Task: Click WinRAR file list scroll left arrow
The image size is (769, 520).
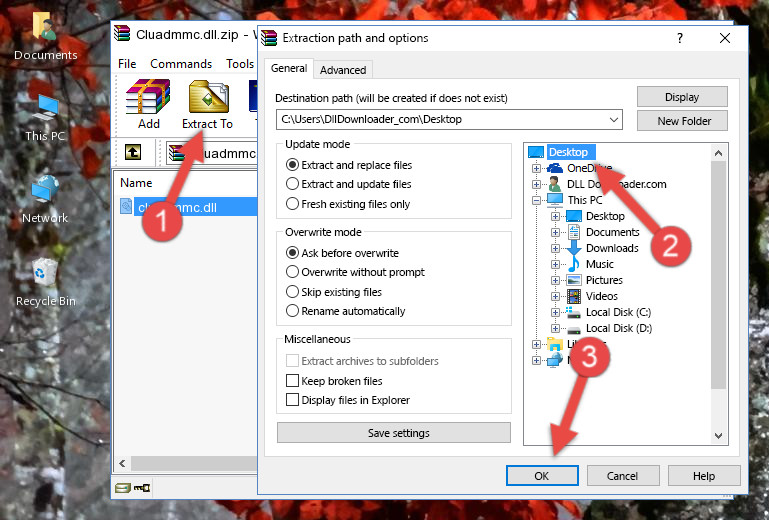Action: point(123,463)
